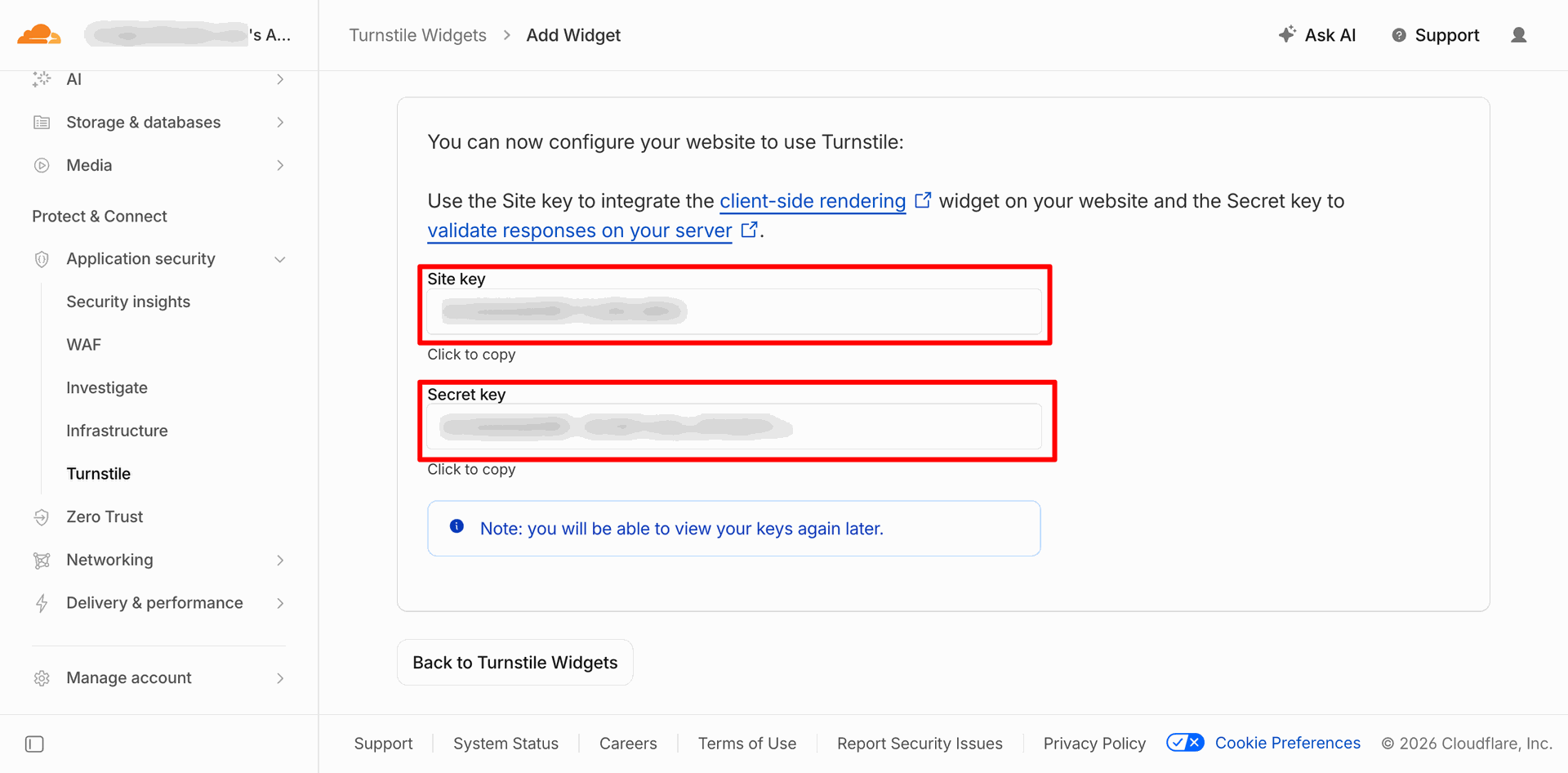This screenshot has height=773, width=1568.
Task: Open validate responses on your server link
Action: point(580,230)
